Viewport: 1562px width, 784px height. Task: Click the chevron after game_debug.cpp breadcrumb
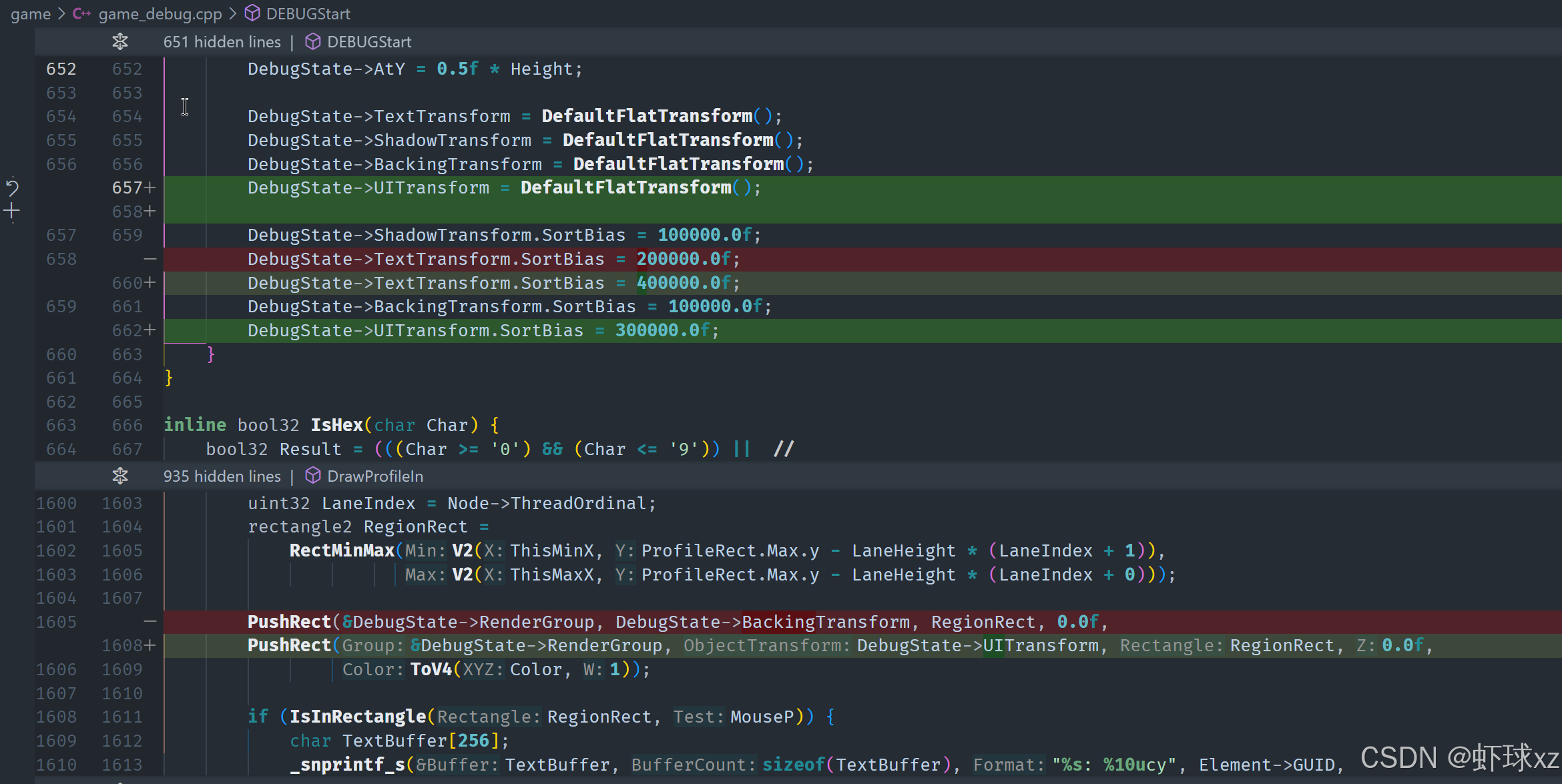point(232,13)
